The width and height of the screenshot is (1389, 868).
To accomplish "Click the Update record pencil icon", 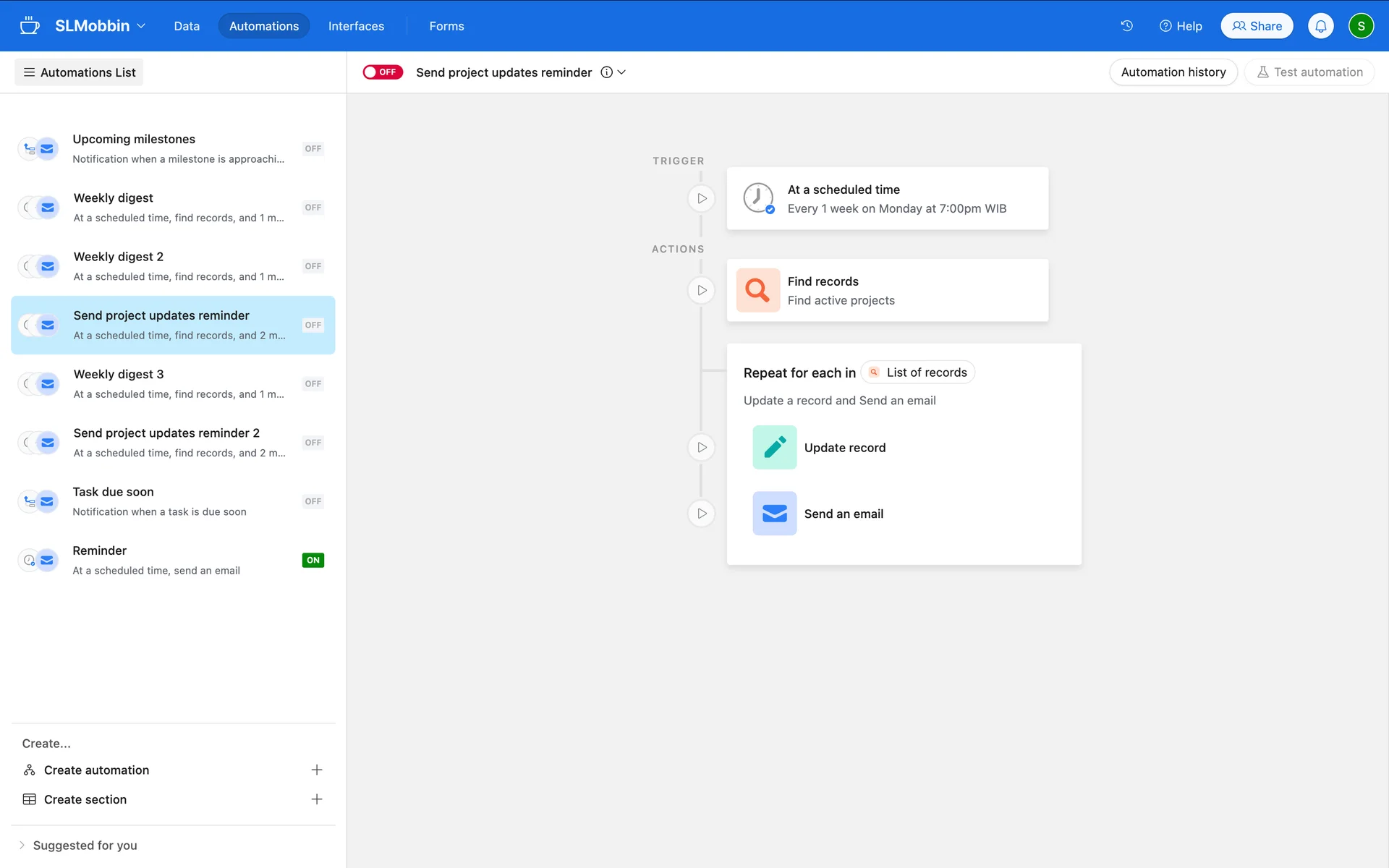I will 774,448.
